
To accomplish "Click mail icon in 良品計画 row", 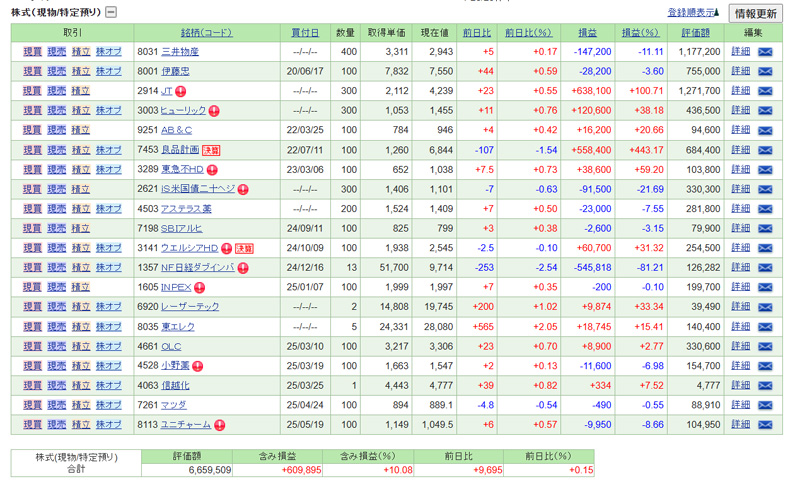I will 765,150.
